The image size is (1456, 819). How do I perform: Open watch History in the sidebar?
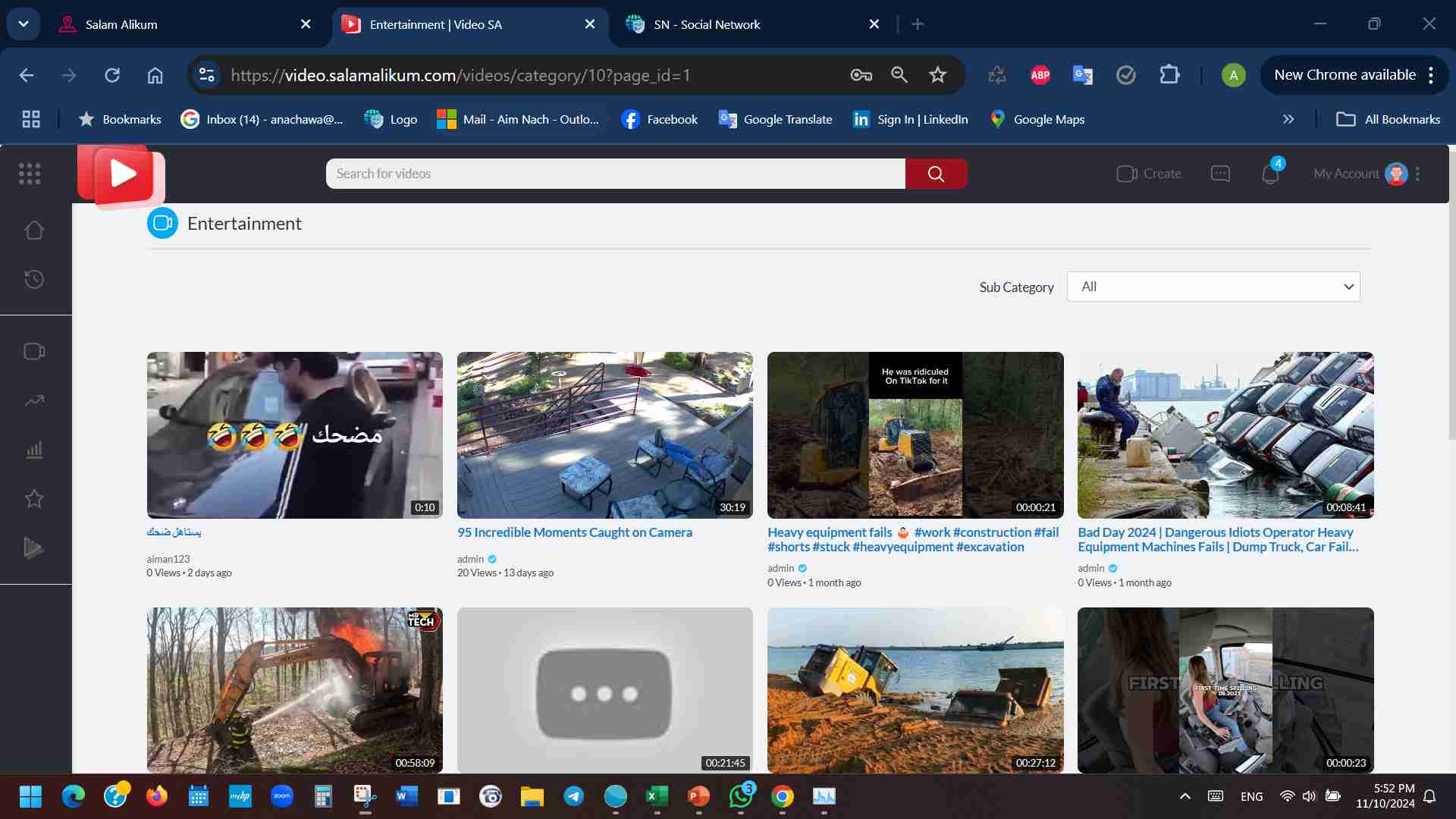(34, 279)
